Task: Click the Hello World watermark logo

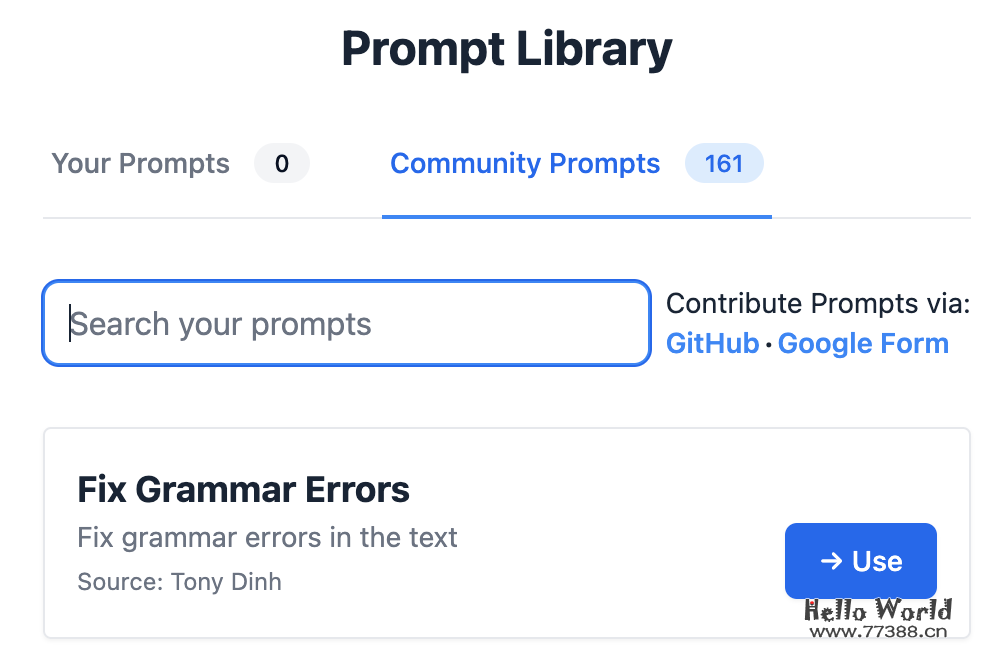Action: click(878, 610)
